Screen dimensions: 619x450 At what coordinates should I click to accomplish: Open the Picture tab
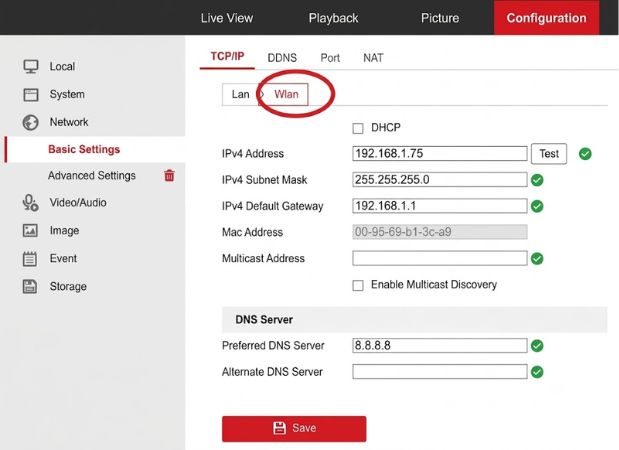(440, 18)
